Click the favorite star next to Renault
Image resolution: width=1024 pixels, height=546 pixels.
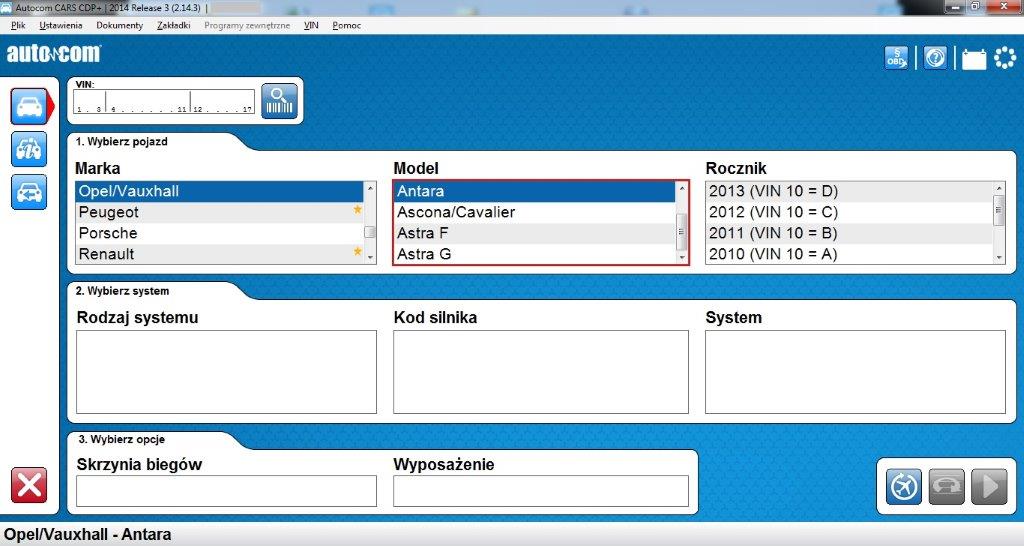(x=357, y=251)
